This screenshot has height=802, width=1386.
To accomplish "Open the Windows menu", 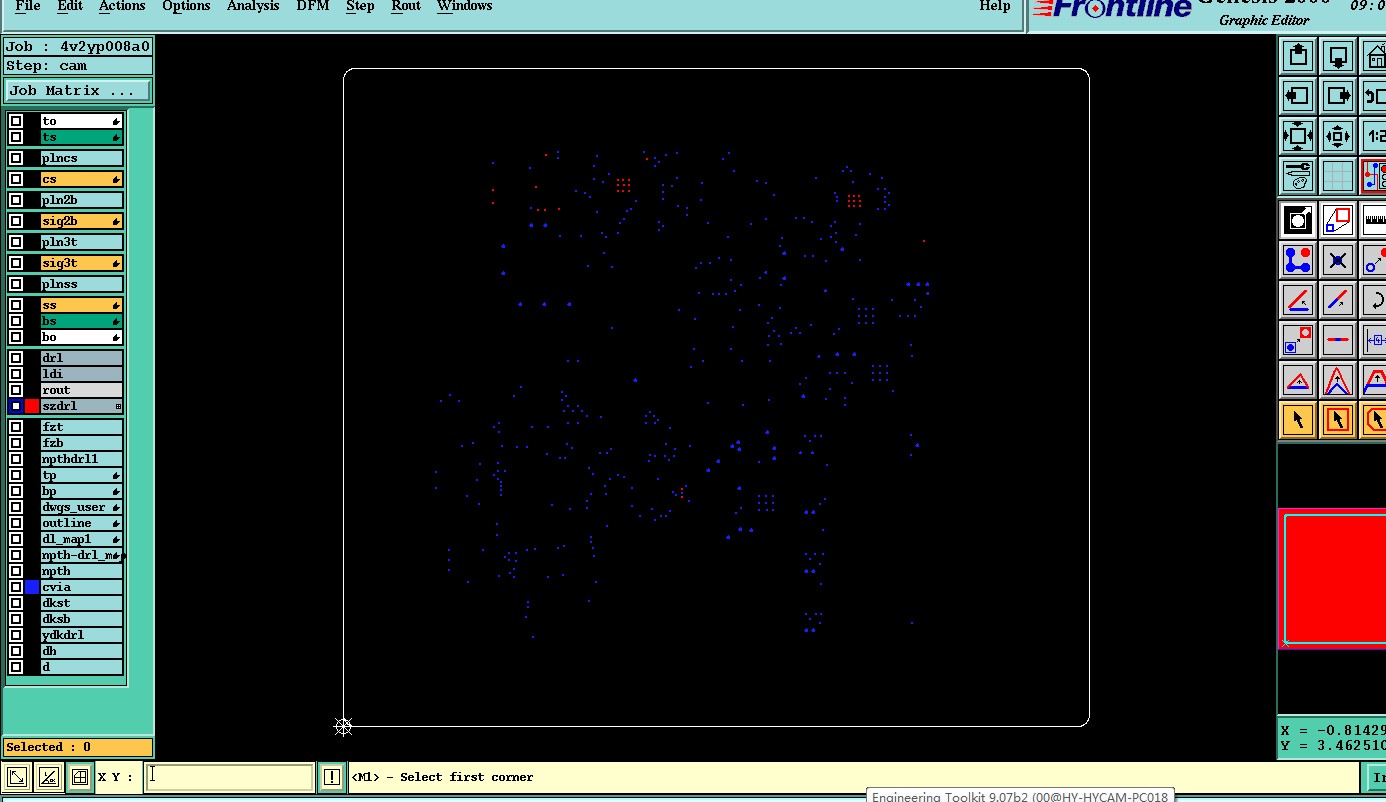I will 464,6.
